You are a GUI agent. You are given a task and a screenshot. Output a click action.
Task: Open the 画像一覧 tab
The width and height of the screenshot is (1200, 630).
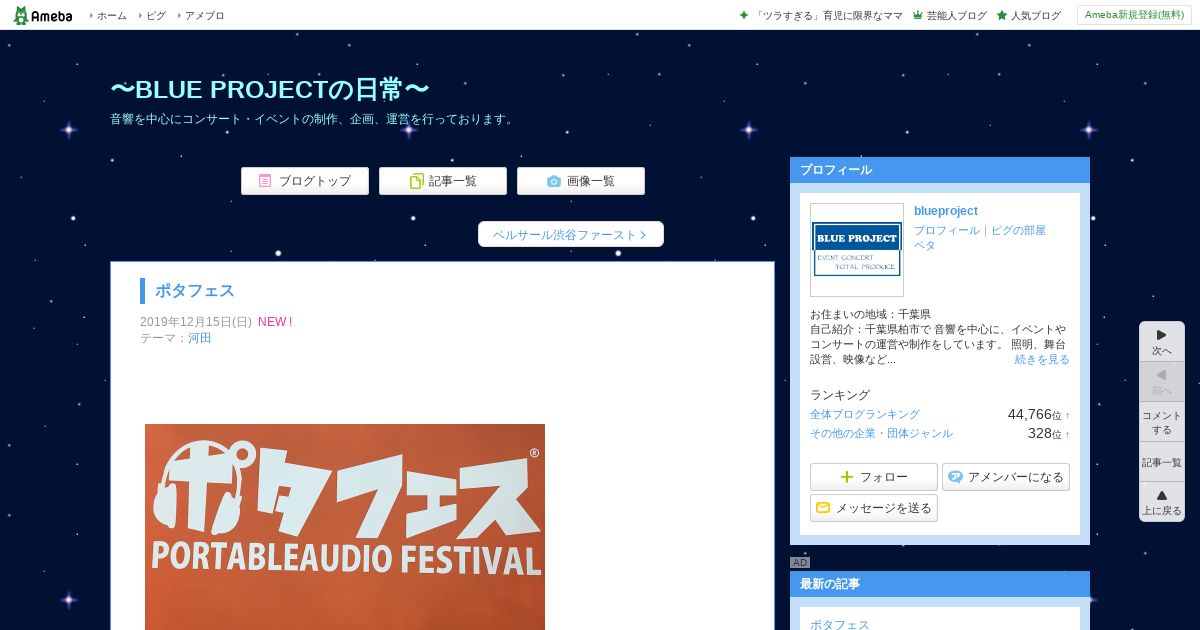(x=581, y=181)
